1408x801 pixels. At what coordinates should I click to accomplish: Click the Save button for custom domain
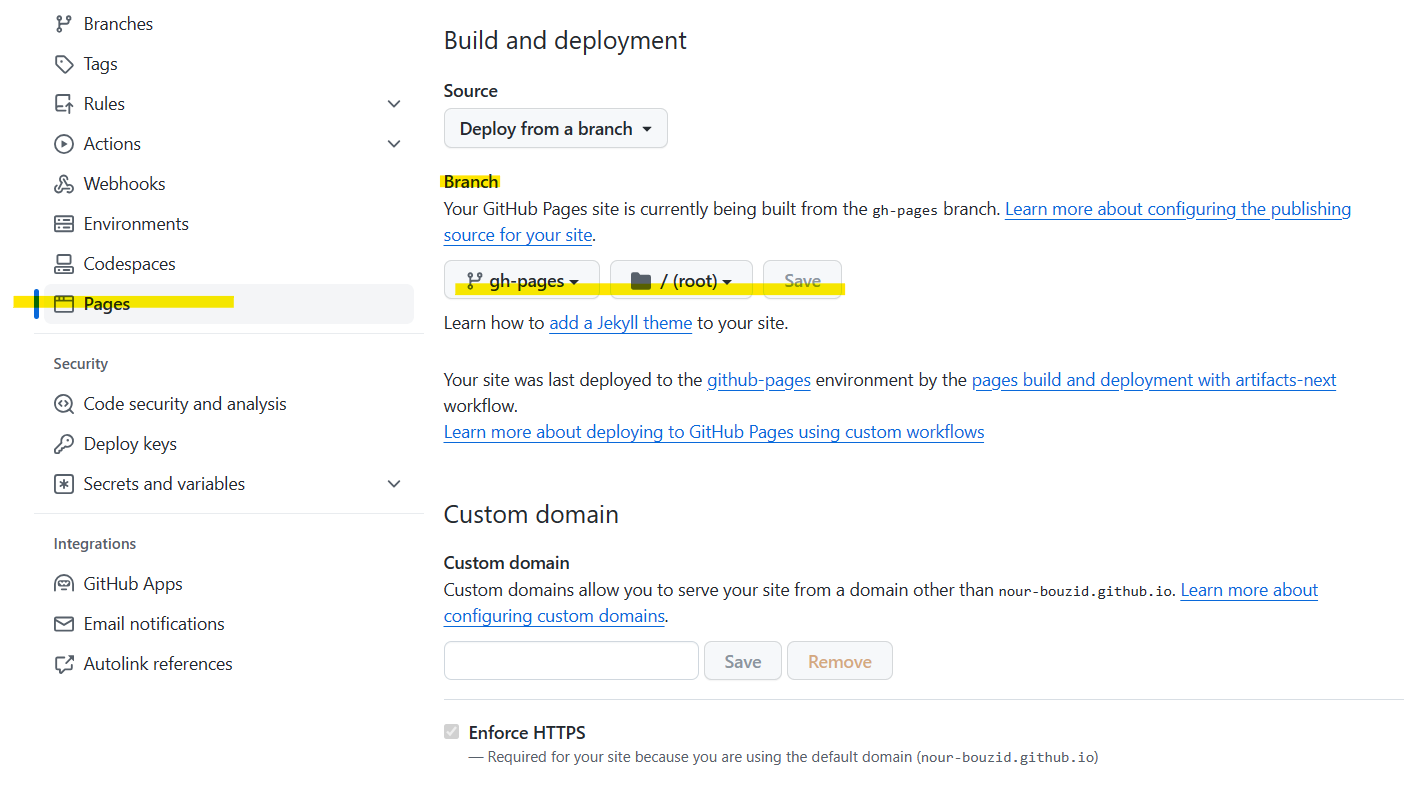click(742, 660)
